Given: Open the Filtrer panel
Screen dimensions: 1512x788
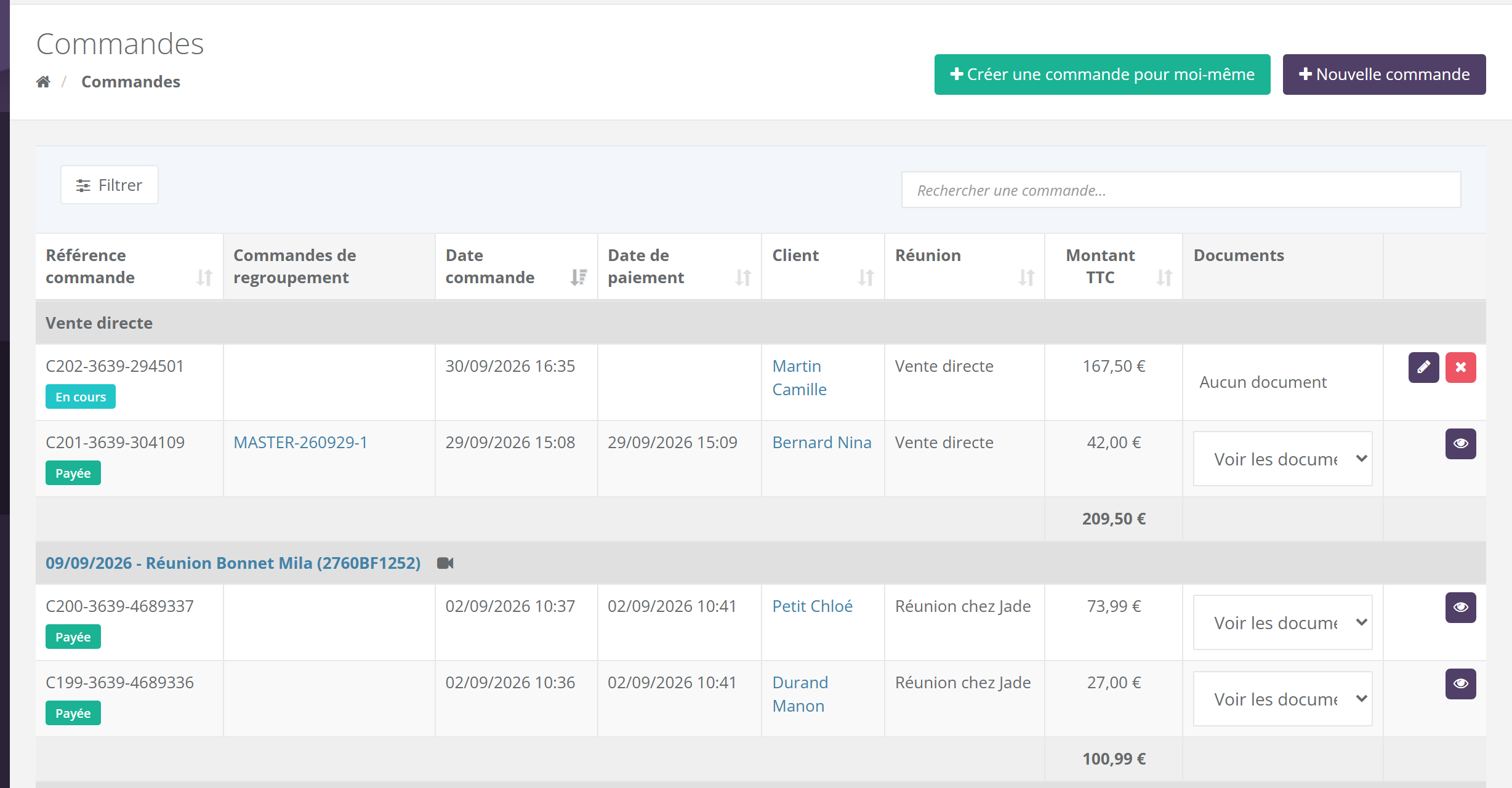Looking at the screenshot, I should tap(110, 185).
